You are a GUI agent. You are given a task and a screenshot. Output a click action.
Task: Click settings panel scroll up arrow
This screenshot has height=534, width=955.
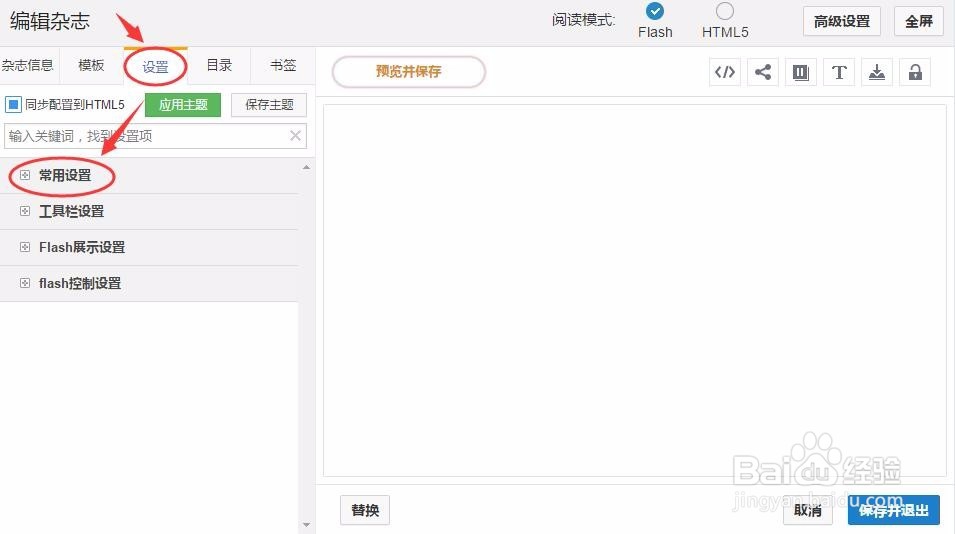coord(306,167)
